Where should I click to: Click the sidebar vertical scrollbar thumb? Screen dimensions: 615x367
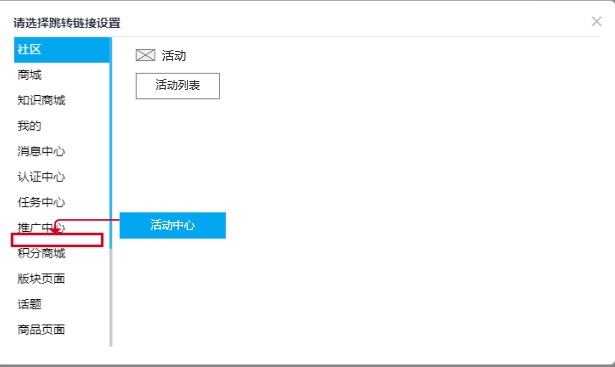[x=111, y=143]
